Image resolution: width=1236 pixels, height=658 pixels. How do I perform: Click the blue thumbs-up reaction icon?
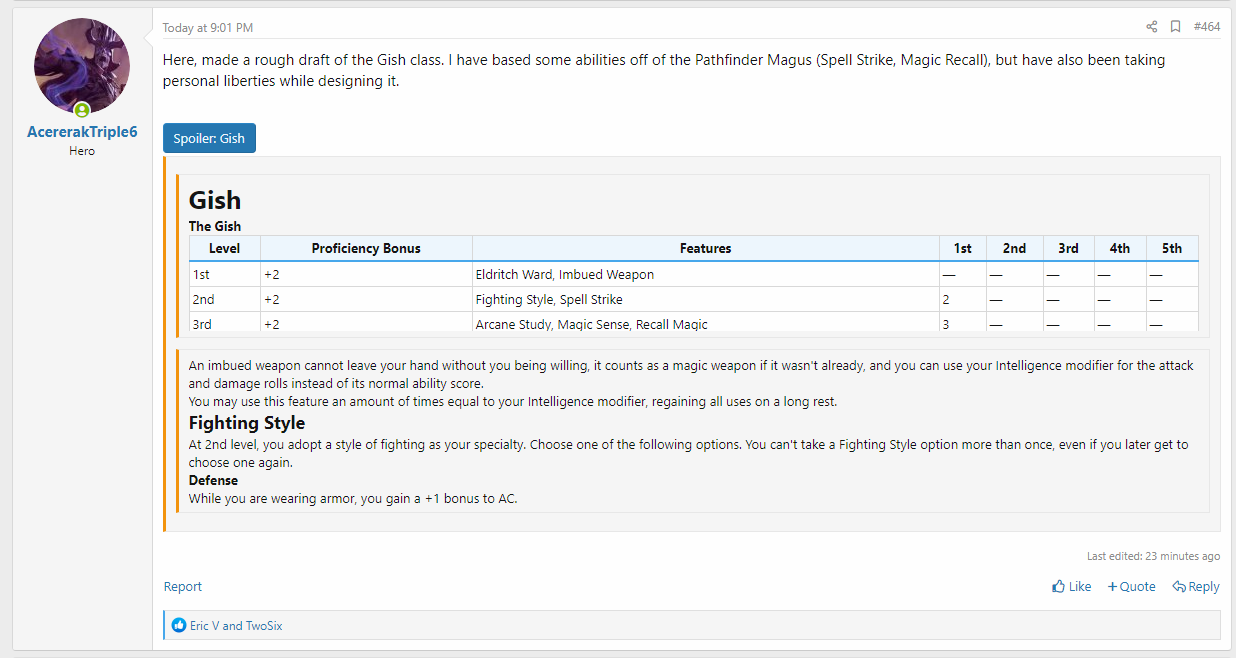179,625
